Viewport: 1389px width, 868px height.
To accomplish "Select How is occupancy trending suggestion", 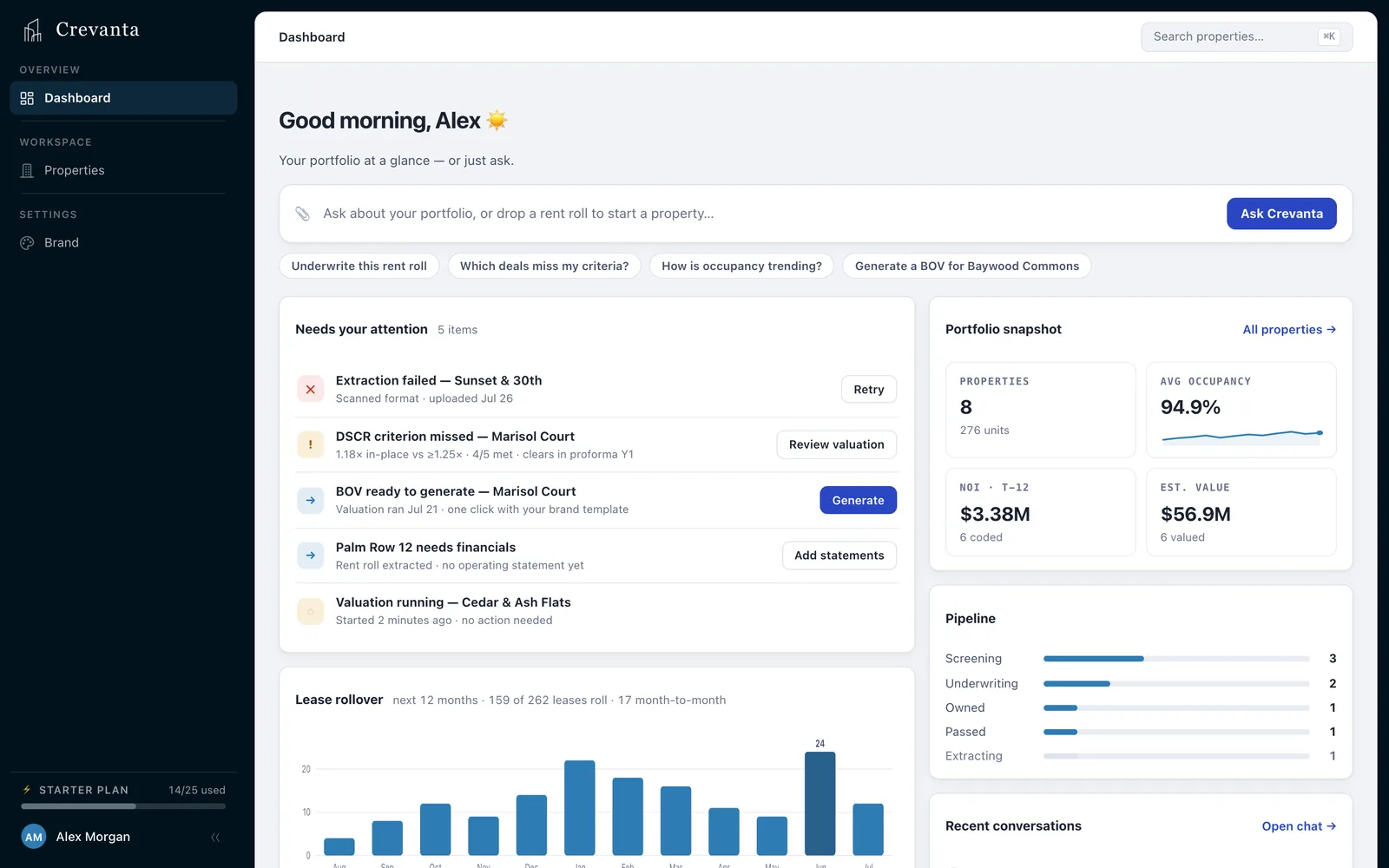I will tap(741, 266).
